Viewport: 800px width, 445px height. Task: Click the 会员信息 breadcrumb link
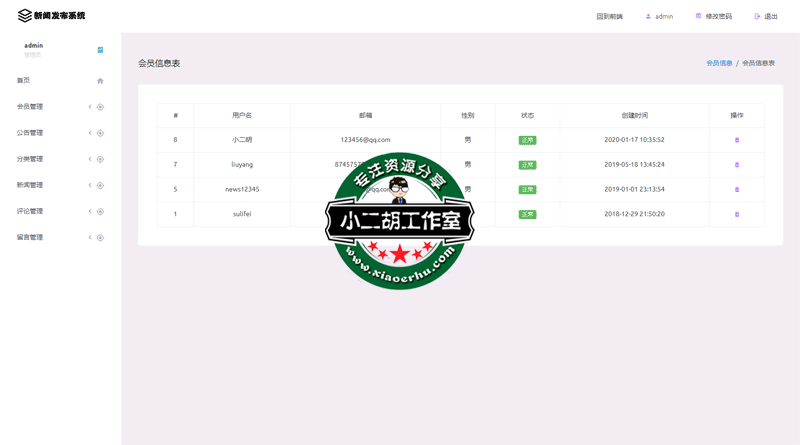(719, 63)
